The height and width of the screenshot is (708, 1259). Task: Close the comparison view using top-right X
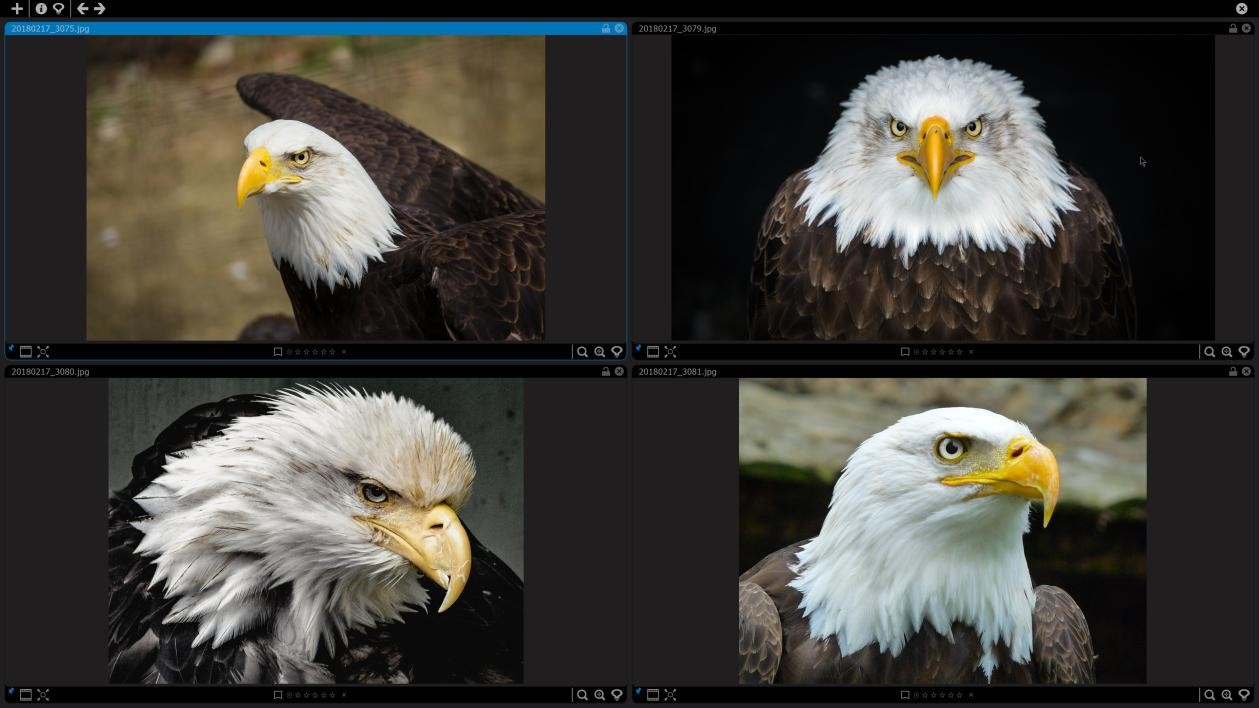(x=1241, y=8)
